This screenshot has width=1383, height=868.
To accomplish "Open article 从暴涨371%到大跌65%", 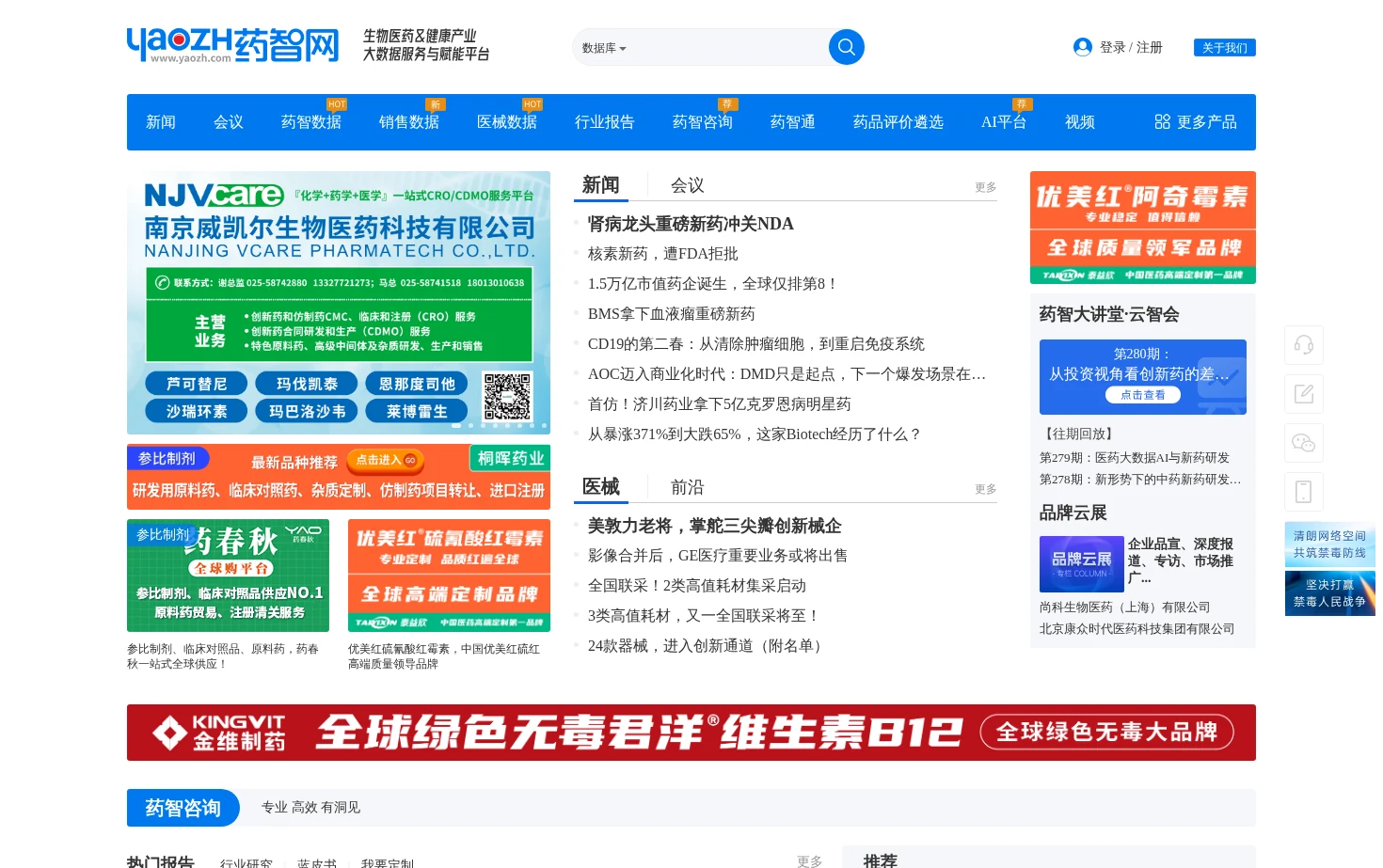I will [x=755, y=434].
